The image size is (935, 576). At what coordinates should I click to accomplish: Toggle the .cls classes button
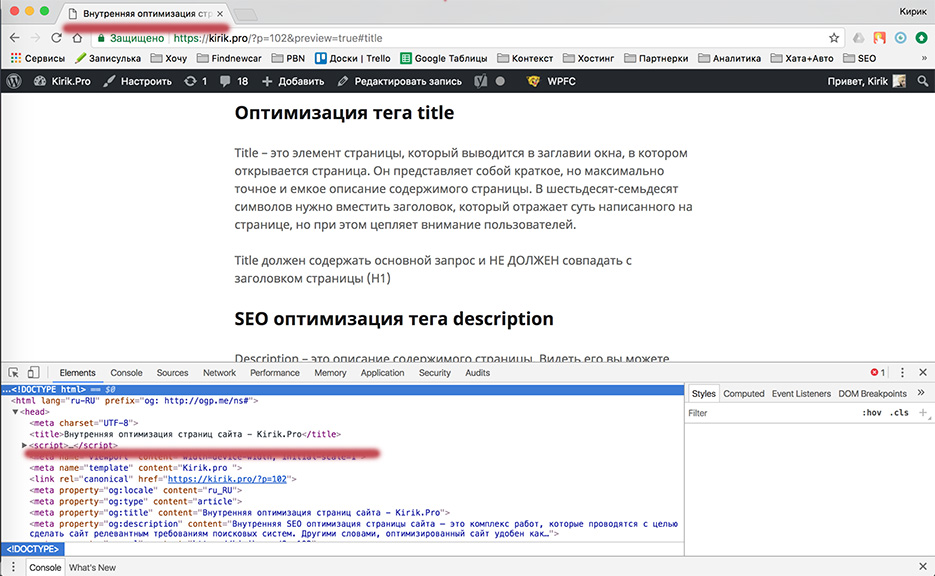coord(899,413)
